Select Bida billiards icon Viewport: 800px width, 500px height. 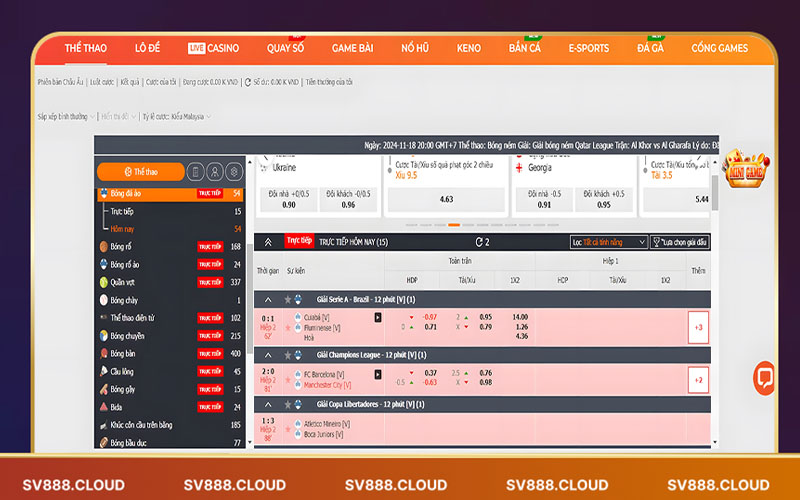coord(104,407)
